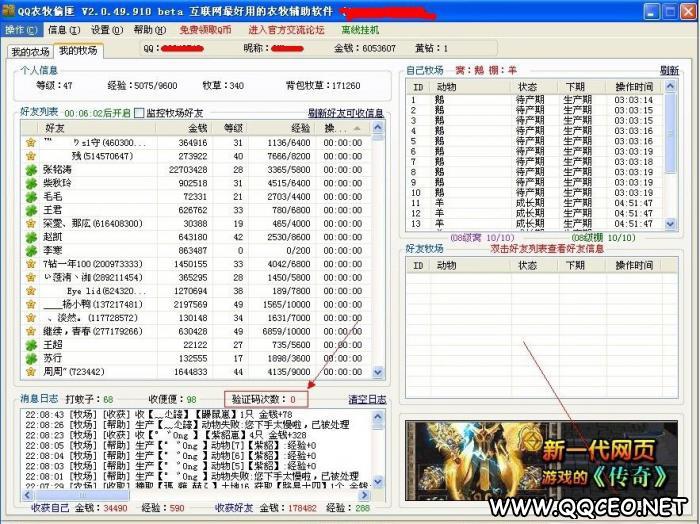Select own pasture row ID 1 鹅
Screen dimensions: 700x524
click(535, 100)
